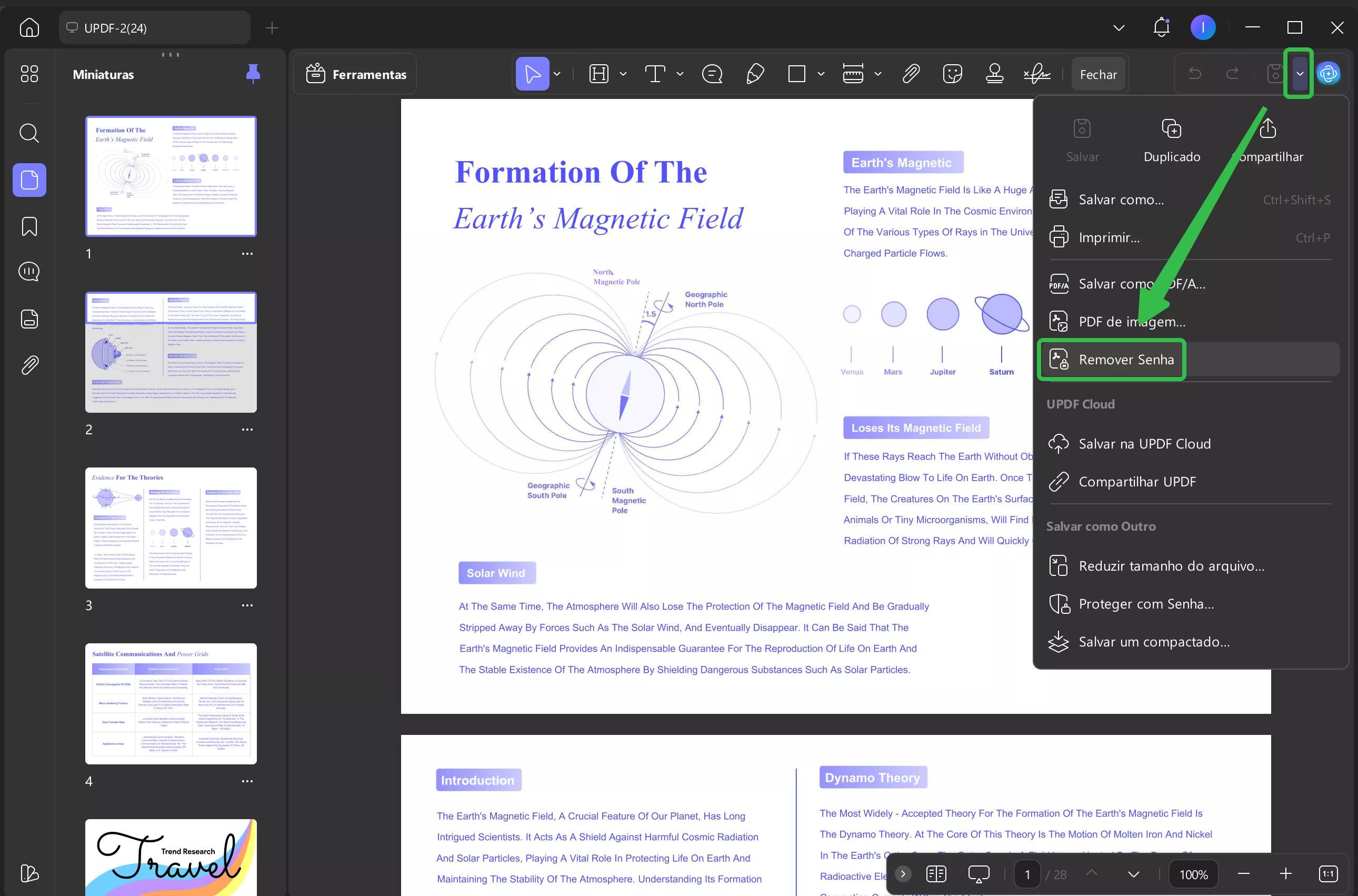Toggle the 1:1 actual size button

tap(1327, 874)
